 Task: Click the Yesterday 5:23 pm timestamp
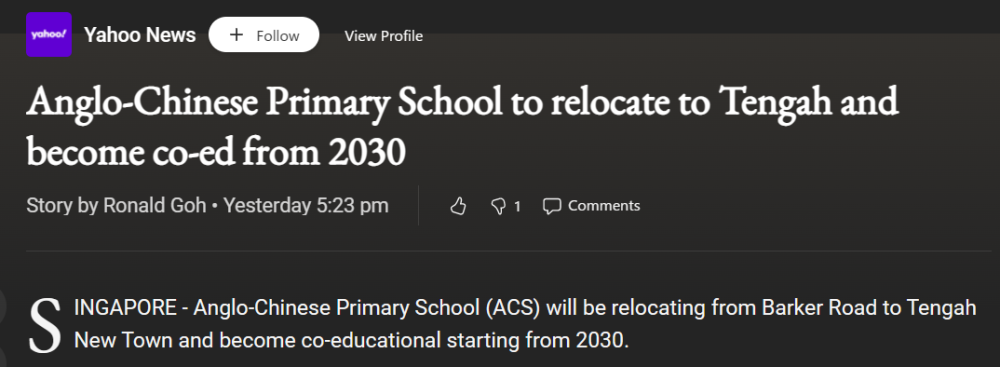pyautogui.click(x=306, y=206)
